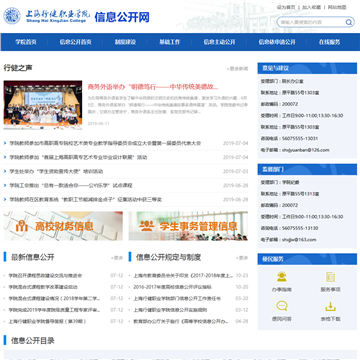Open 信息依申请公开 menu item

click(277, 42)
